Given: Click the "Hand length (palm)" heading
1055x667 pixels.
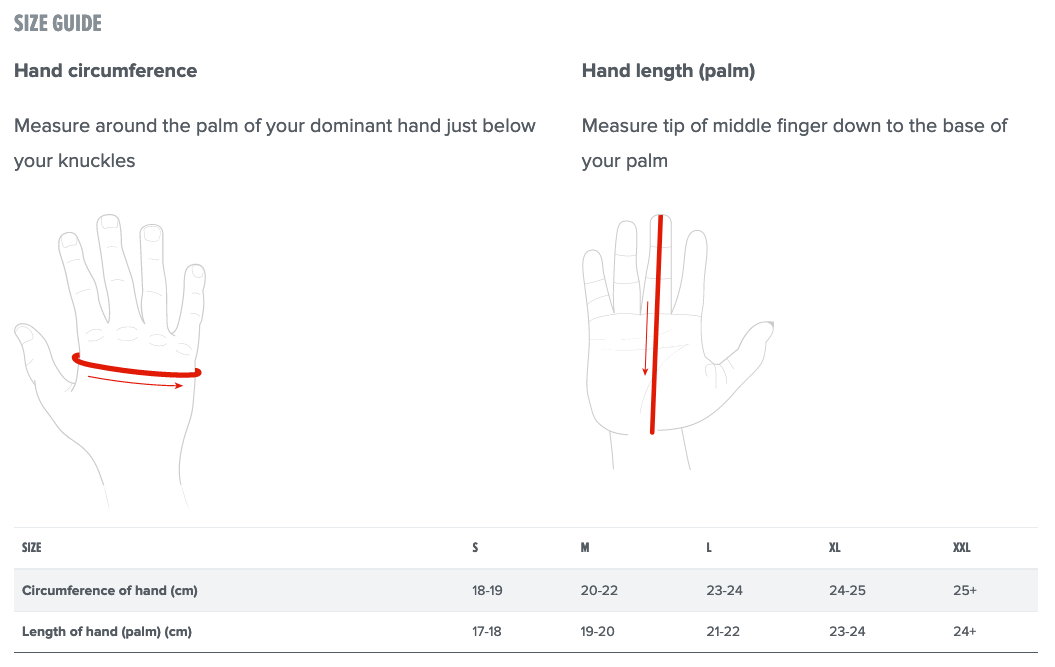Looking at the screenshot, I should 668,71.
